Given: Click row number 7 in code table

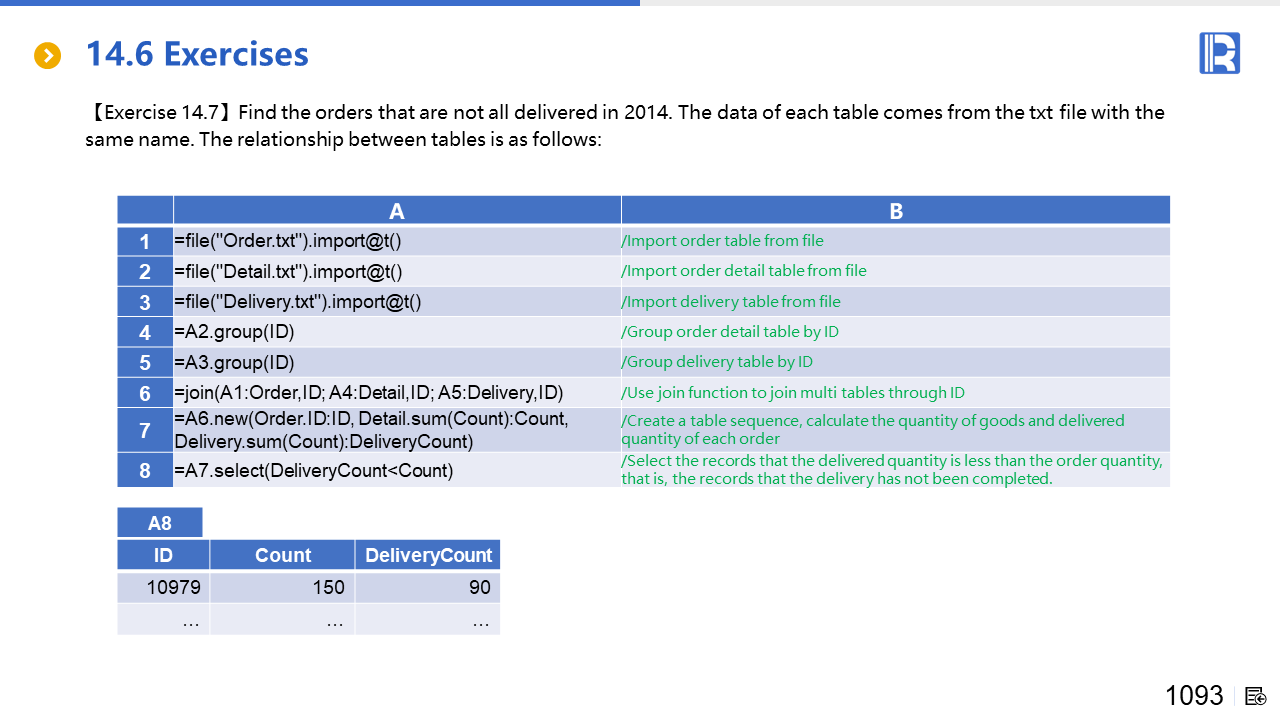Looking at the screenshot, I should pos(145,430).
